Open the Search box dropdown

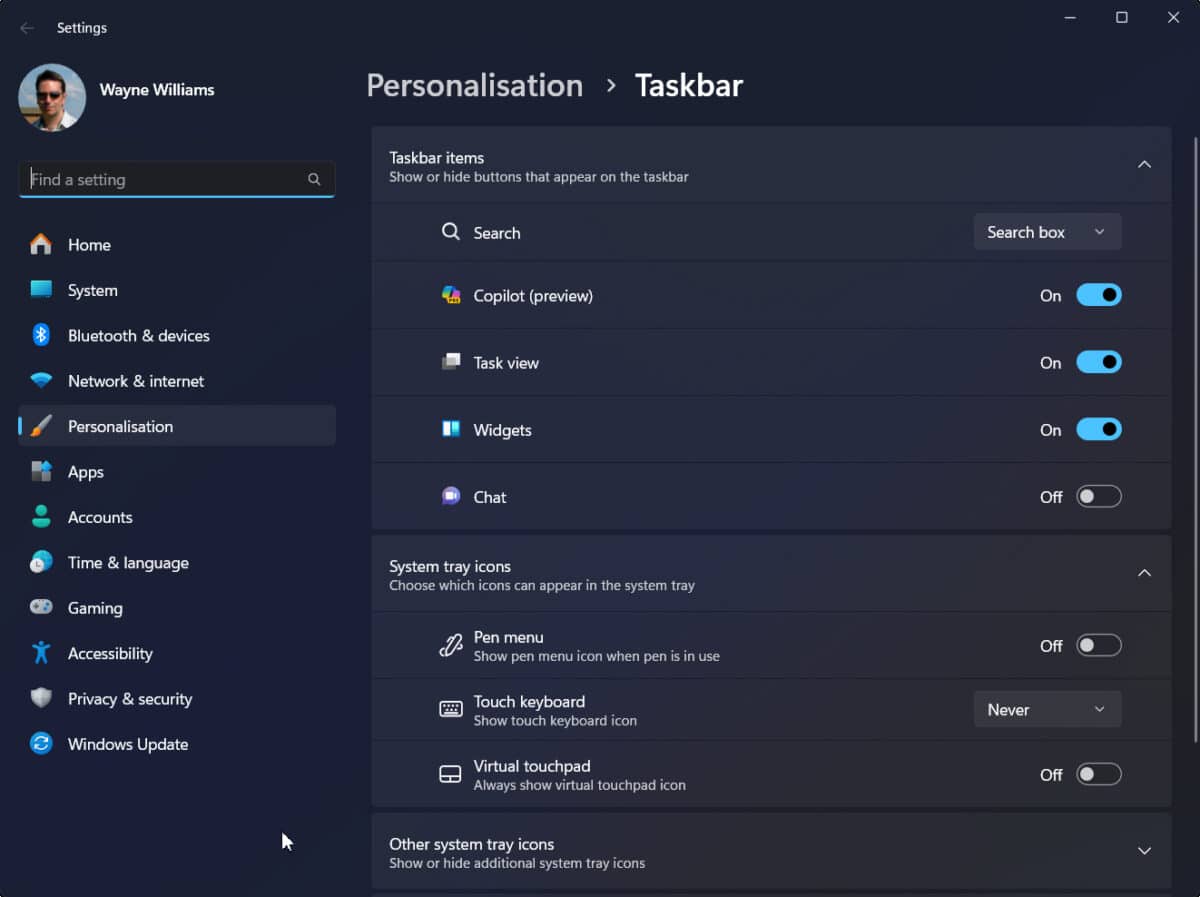coord(1047,231)
